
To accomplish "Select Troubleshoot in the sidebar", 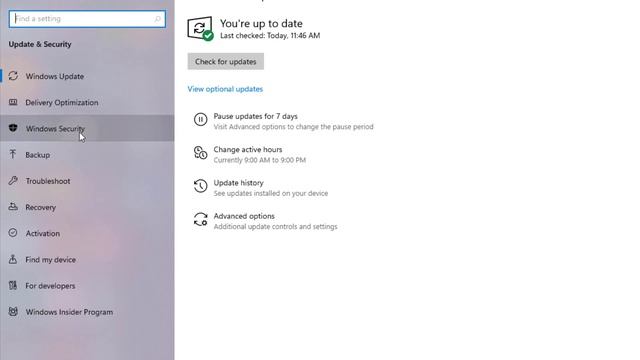I will [87, 180].
